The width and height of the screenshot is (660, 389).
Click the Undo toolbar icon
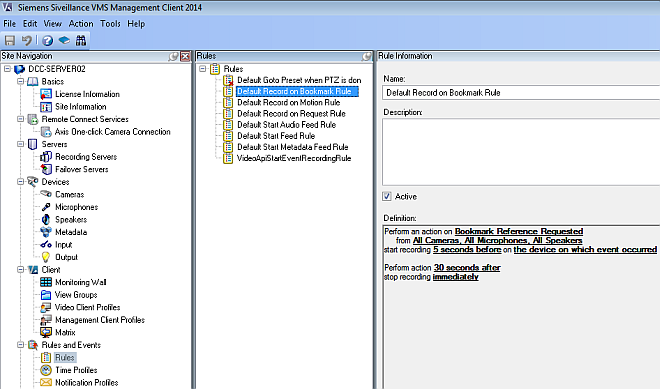pyautogui.click(x=27, y=40)
